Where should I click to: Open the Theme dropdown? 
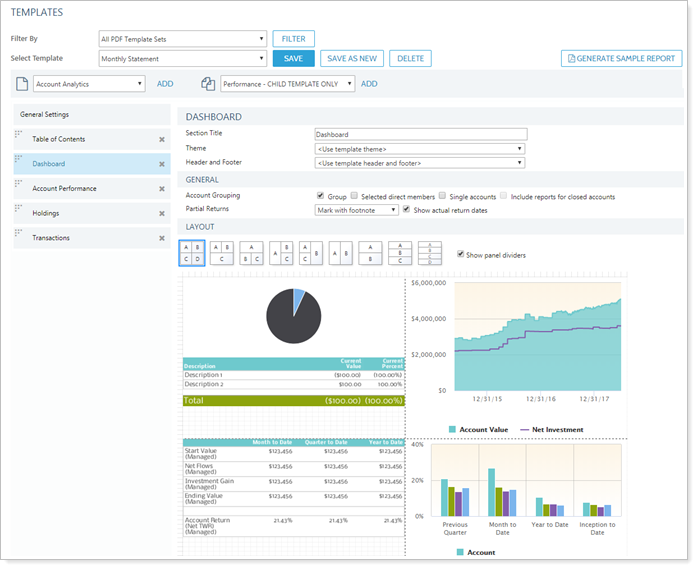(419, 148)
